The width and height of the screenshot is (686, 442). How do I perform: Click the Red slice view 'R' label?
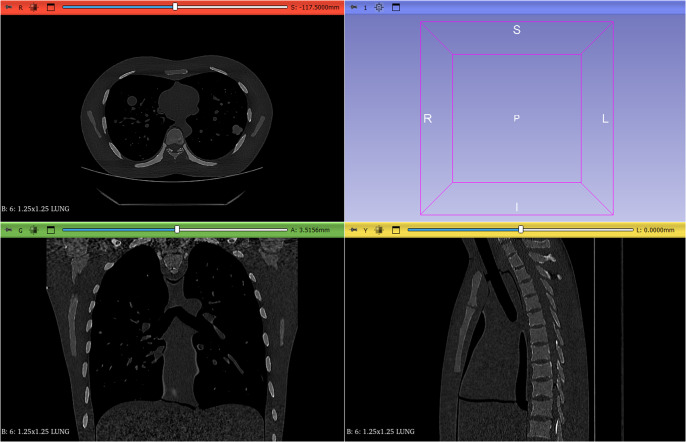(21, 7)
